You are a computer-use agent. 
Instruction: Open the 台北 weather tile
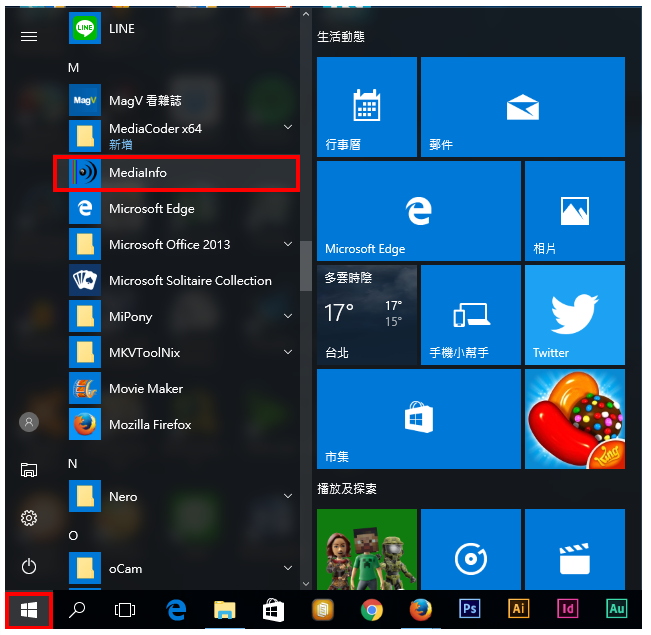point(367,315)
